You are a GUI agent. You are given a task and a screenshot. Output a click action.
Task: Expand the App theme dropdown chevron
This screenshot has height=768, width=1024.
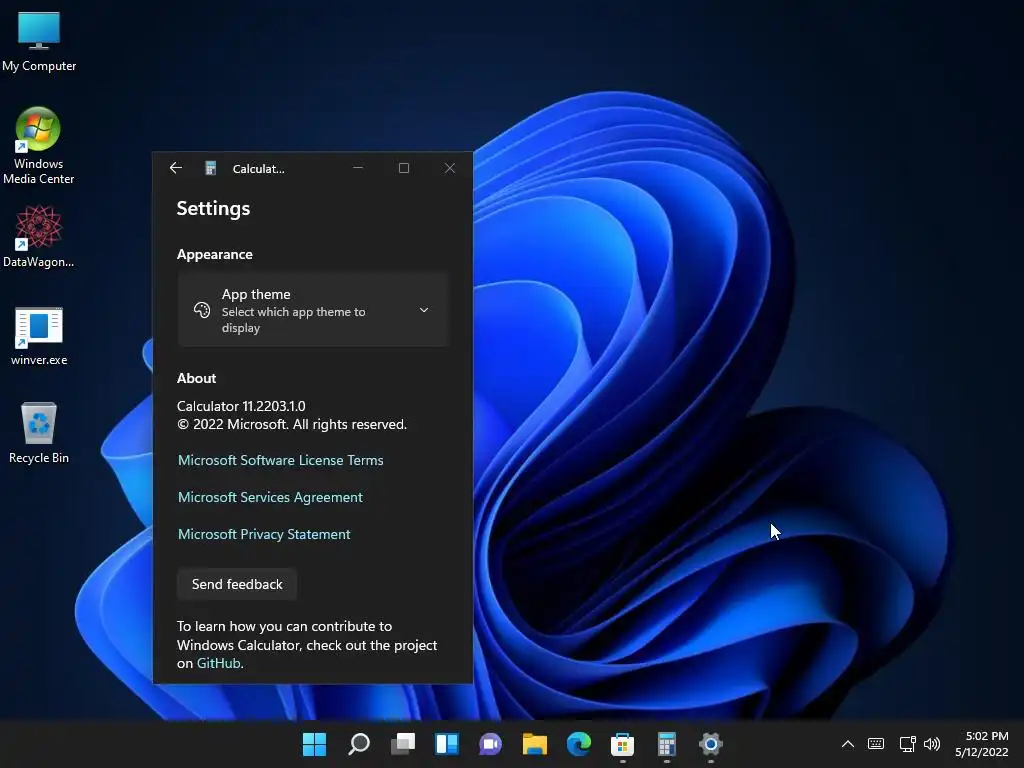point(424,310)
